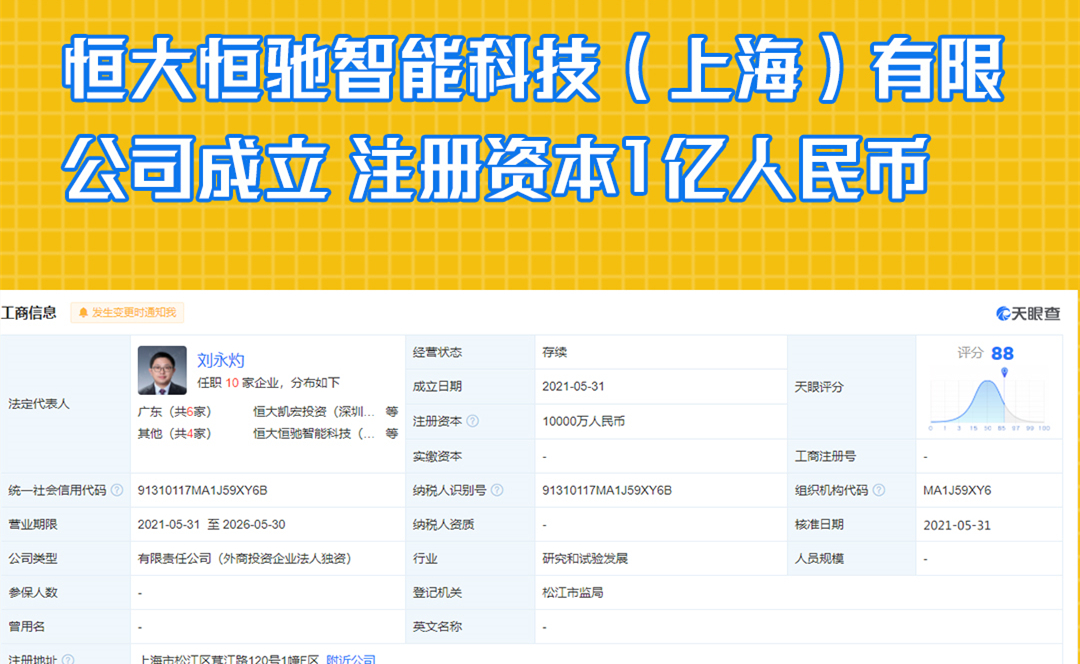Click the 经营状态 label

tap(437, 352)
